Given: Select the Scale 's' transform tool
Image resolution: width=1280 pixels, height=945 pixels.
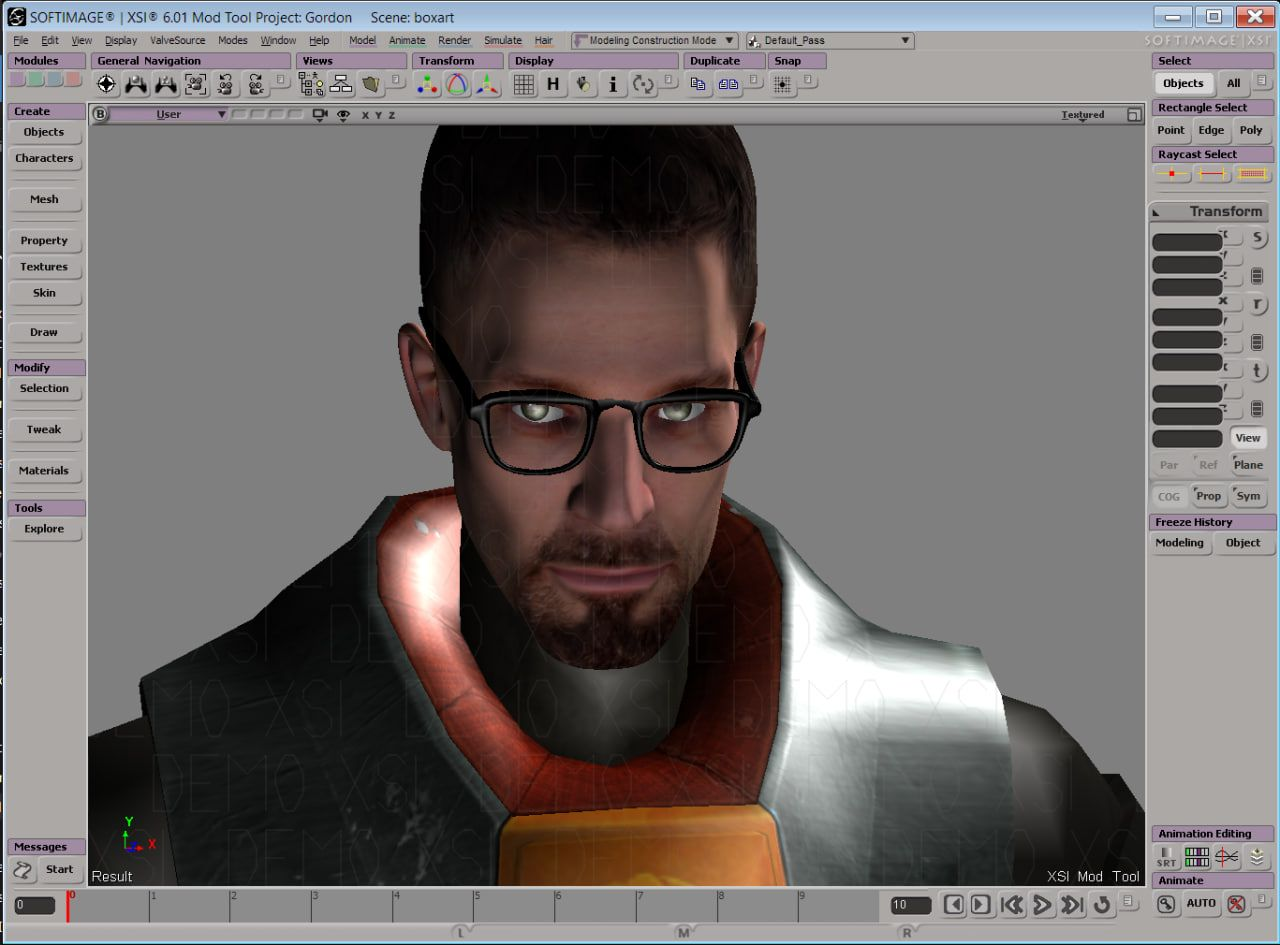Looking at the screenshot, I should coord(1257,238).
